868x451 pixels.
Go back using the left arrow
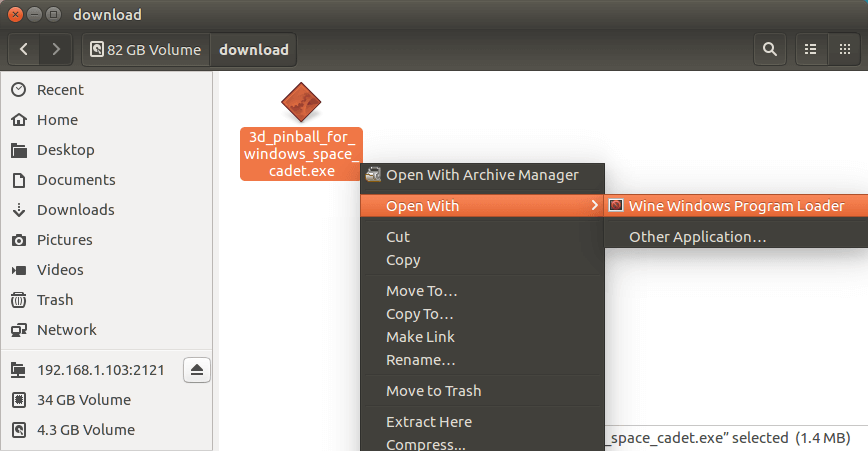[25, 49]
